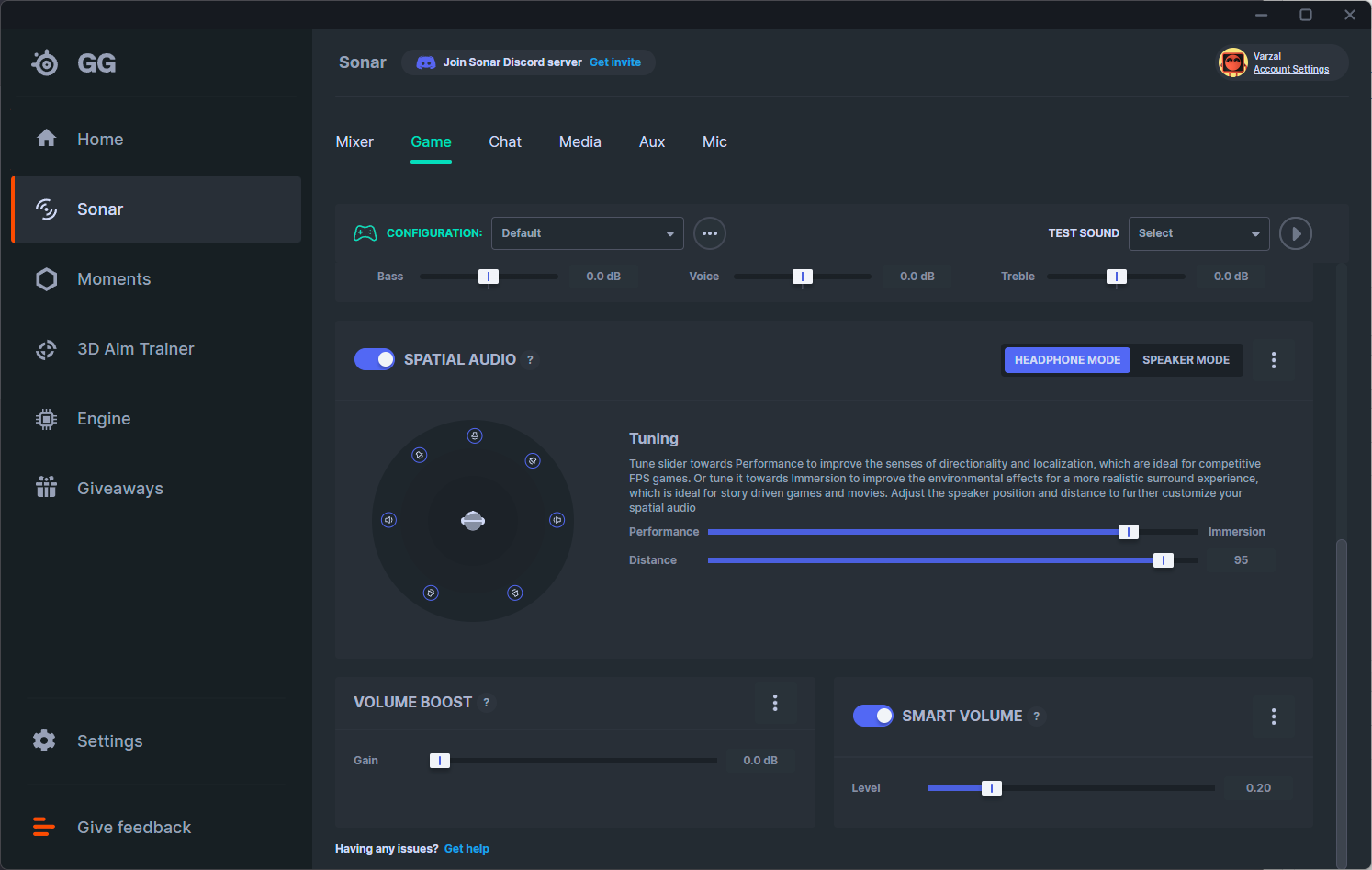Switch to Speaker Mode
The height and width of the screenshot is (870, 1372).
pyautogui.click(x=1186, y=360)
